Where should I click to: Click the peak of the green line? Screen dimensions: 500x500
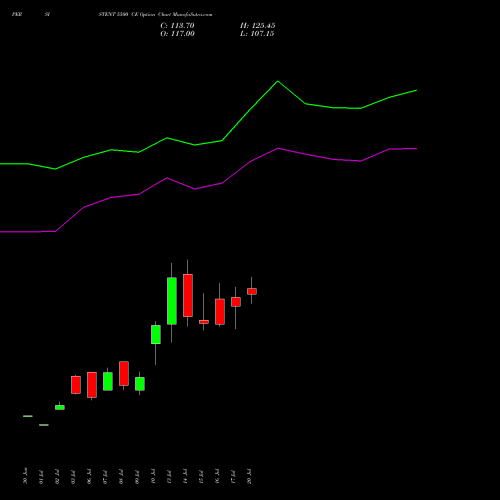[x=278, y=81]
